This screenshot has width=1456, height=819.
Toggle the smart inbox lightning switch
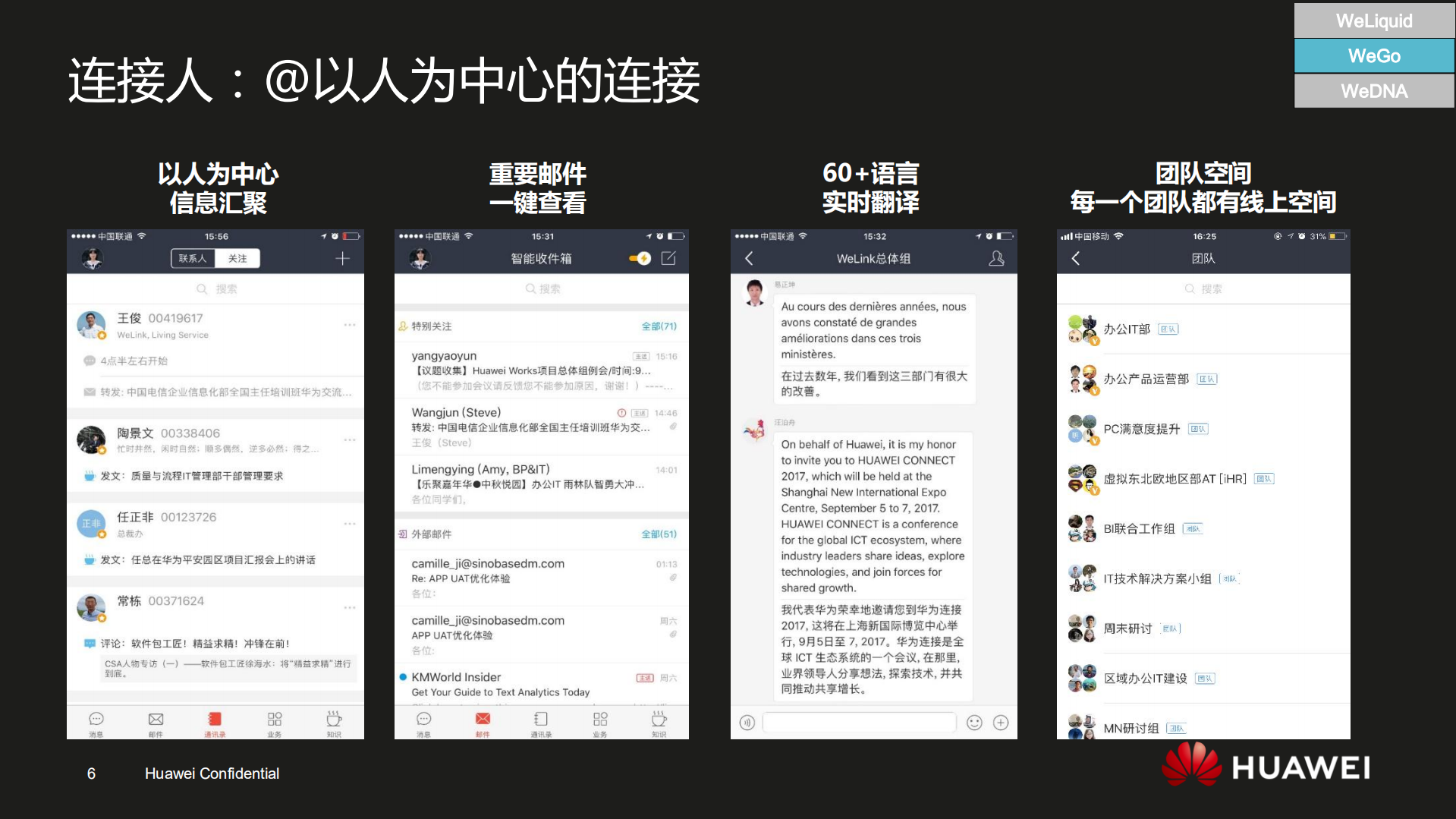point(638,258)
